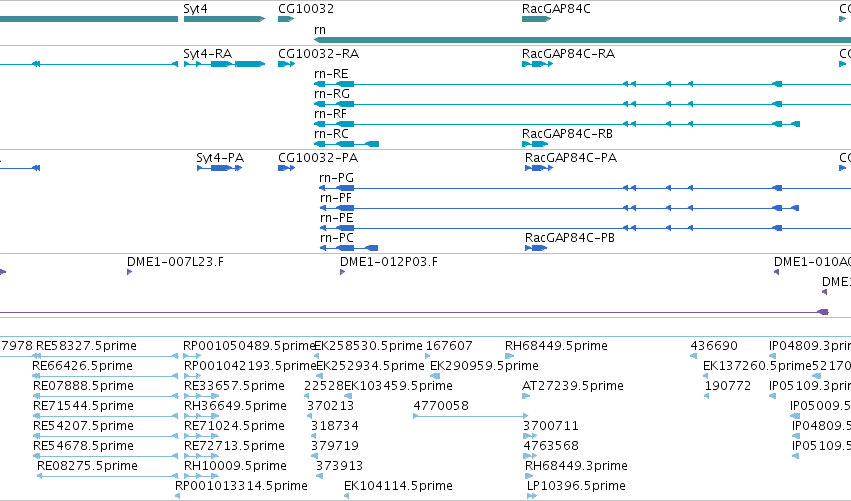
Task: Select the RE33657.5prime EST label
Action: pos(234,386)
